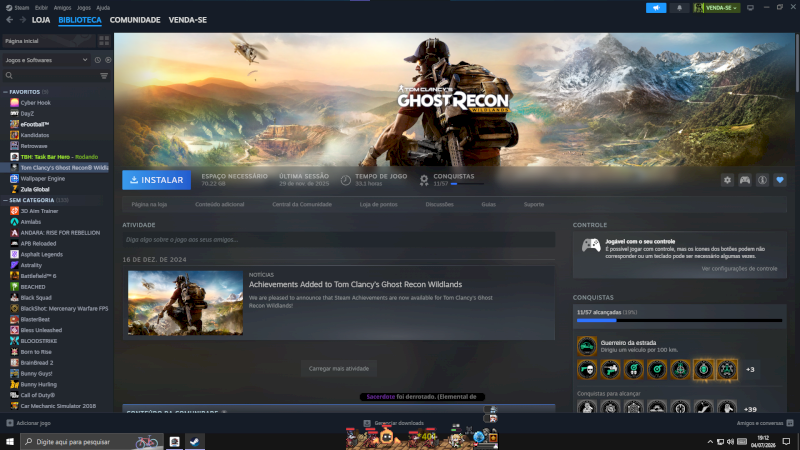This screenshot has height=450, width=800.
Task: Toggle ready-to-play filter icon
Action: pos(108,60)
